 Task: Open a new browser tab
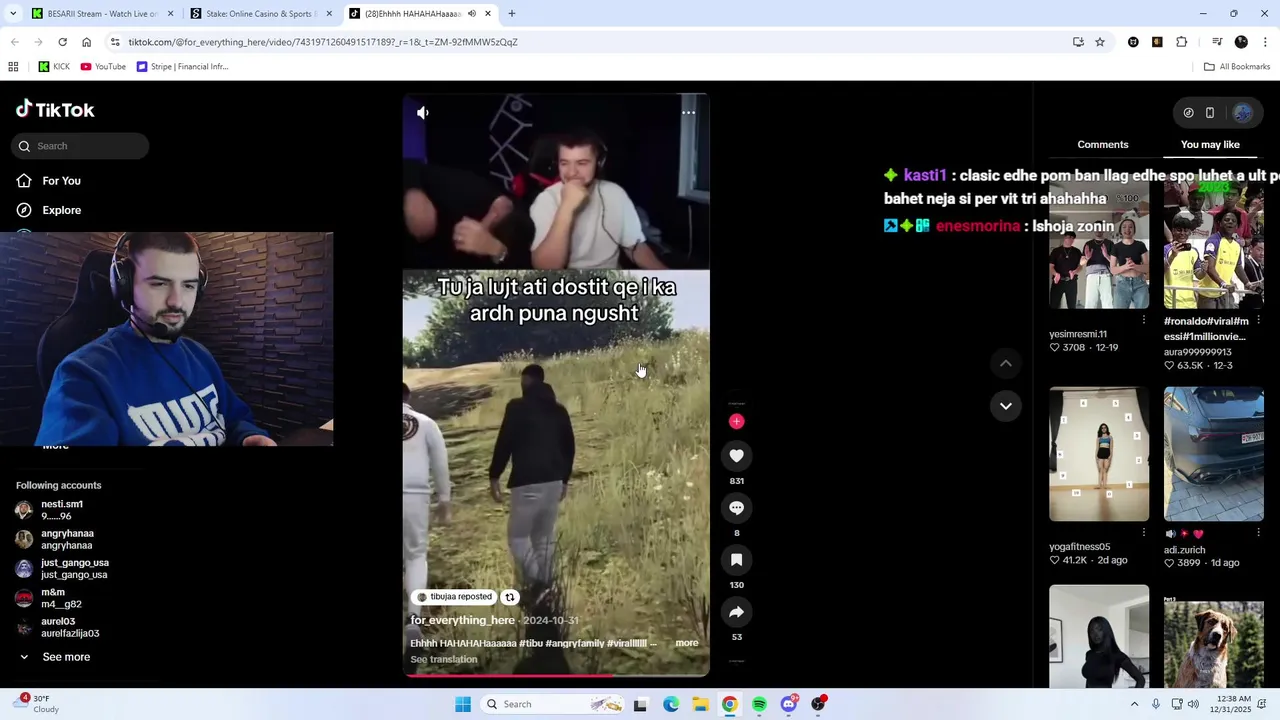(x=511, y=14)
